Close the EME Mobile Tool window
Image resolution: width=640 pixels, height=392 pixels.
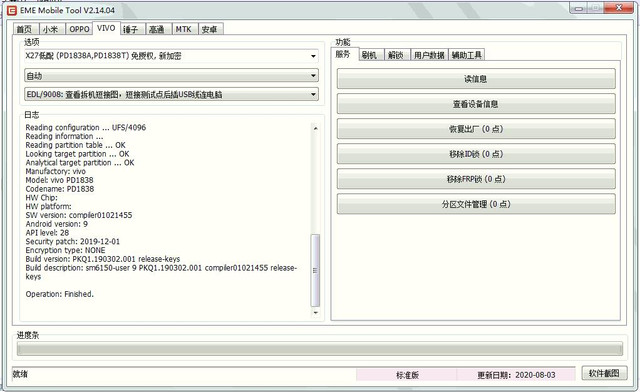[x=619, y=8]
